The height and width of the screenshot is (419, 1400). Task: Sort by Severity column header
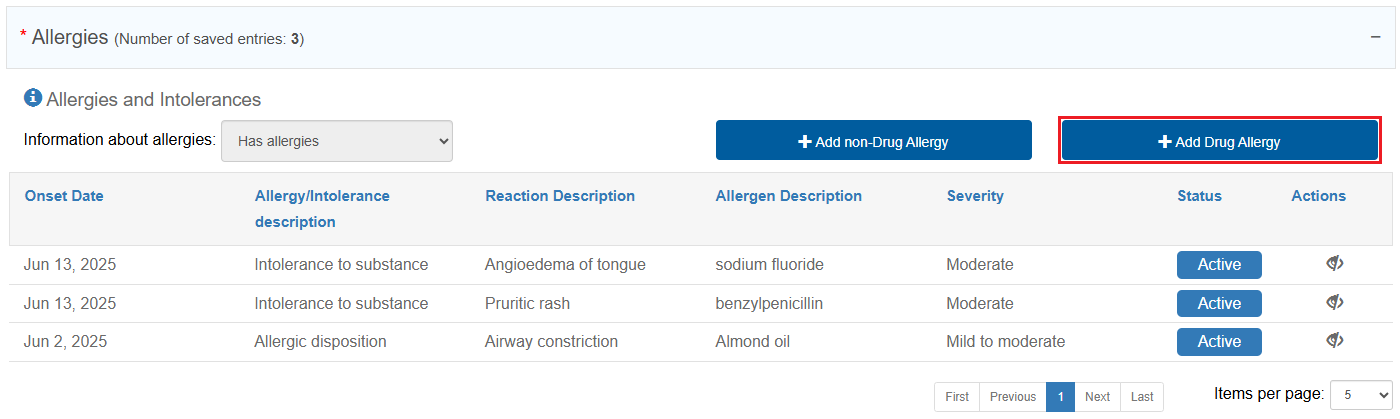(x=975, y=196)
